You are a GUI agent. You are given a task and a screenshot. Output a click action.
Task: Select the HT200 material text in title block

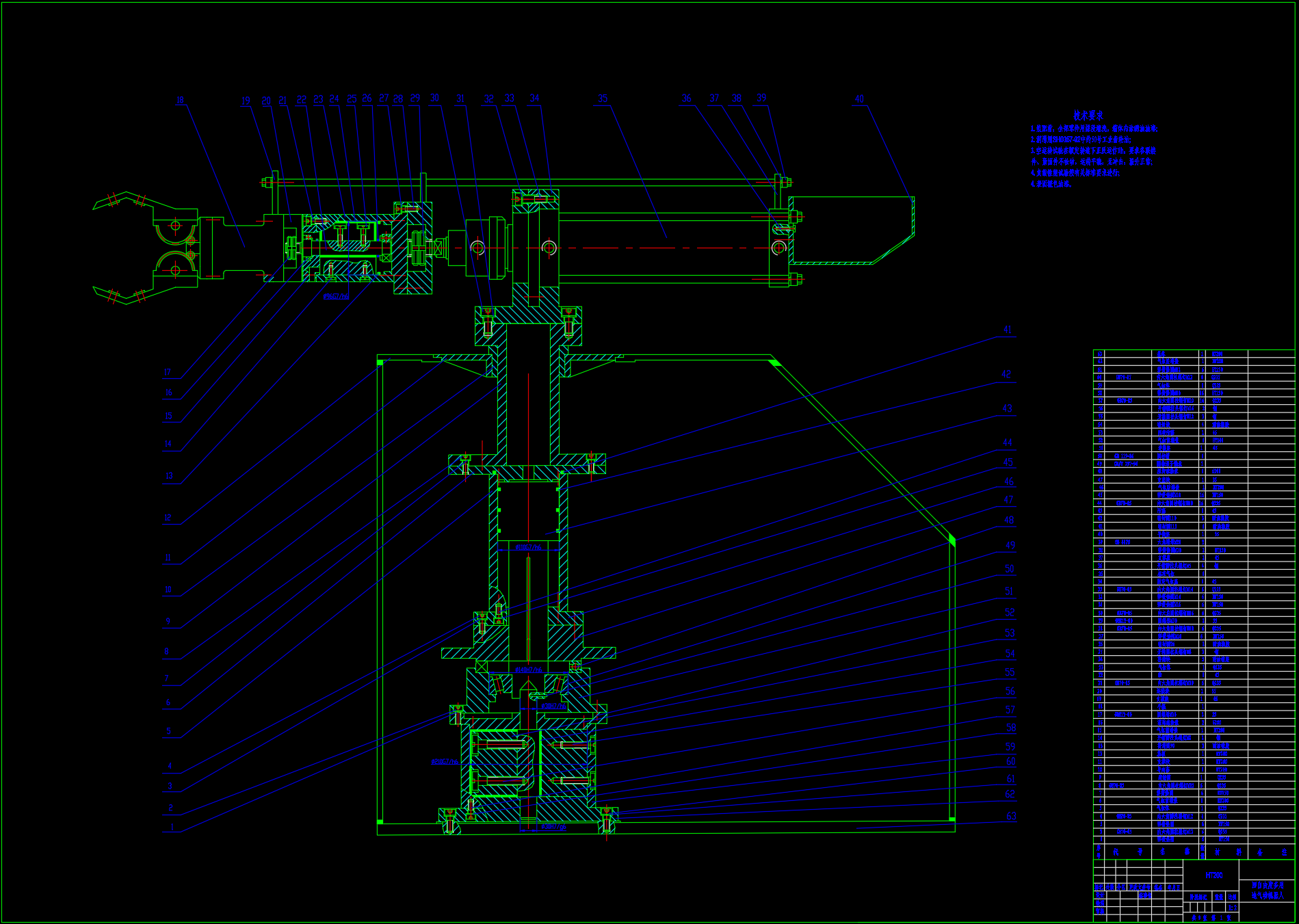point(1213,875)
